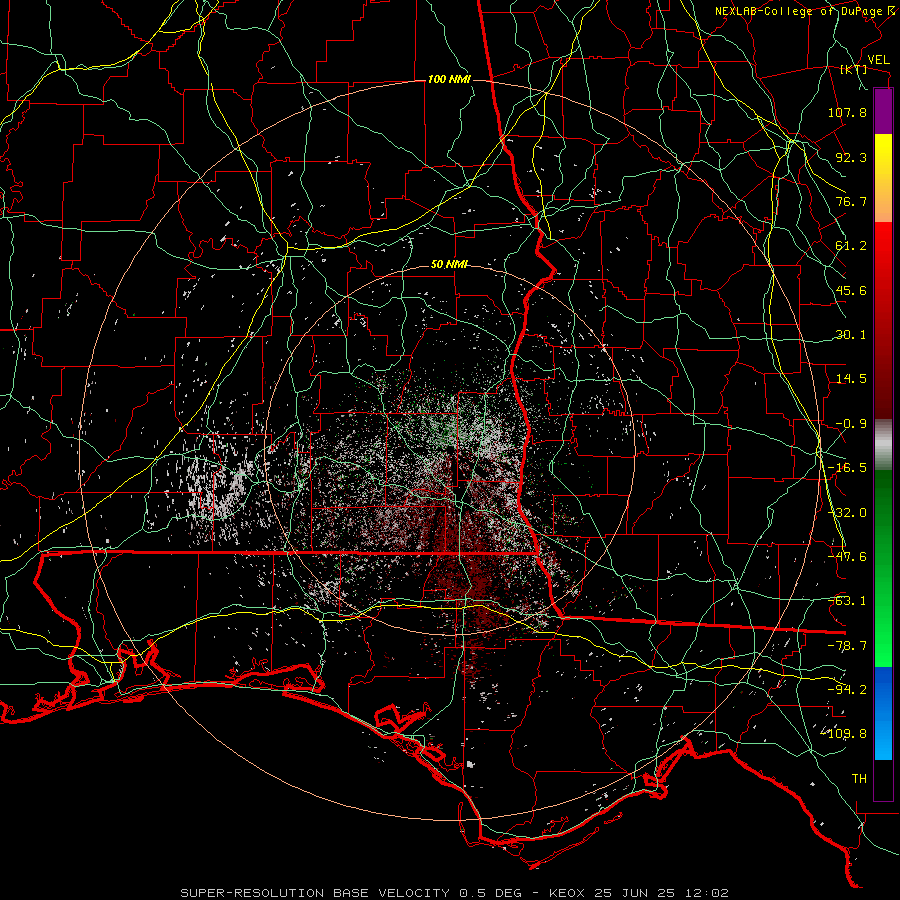The width and height of the screenshot is (900, 900).
Task: Click the red segment of velocity color bar
Action: (883, 320)
